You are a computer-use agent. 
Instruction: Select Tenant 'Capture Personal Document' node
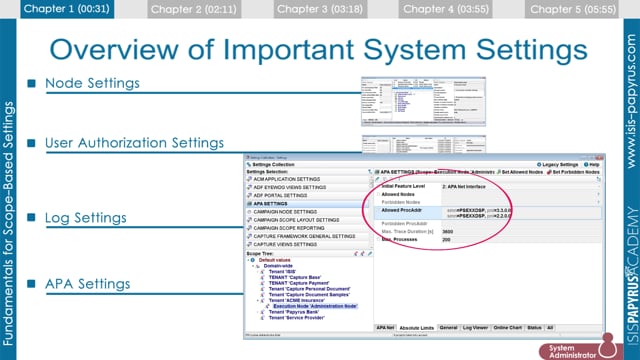(x=309, y=289)
